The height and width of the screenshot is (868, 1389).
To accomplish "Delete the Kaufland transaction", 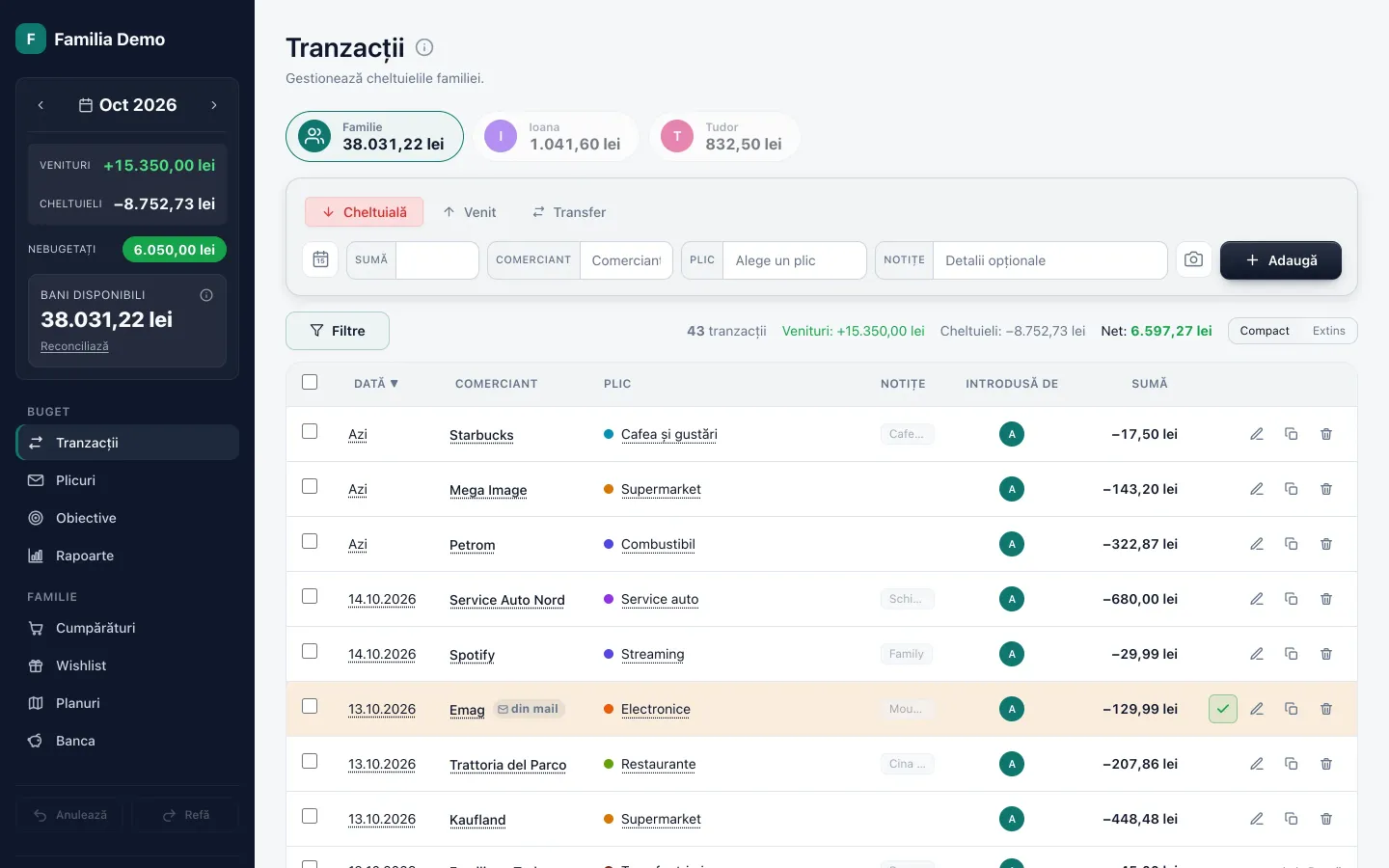I will [x=1326, y=819].
